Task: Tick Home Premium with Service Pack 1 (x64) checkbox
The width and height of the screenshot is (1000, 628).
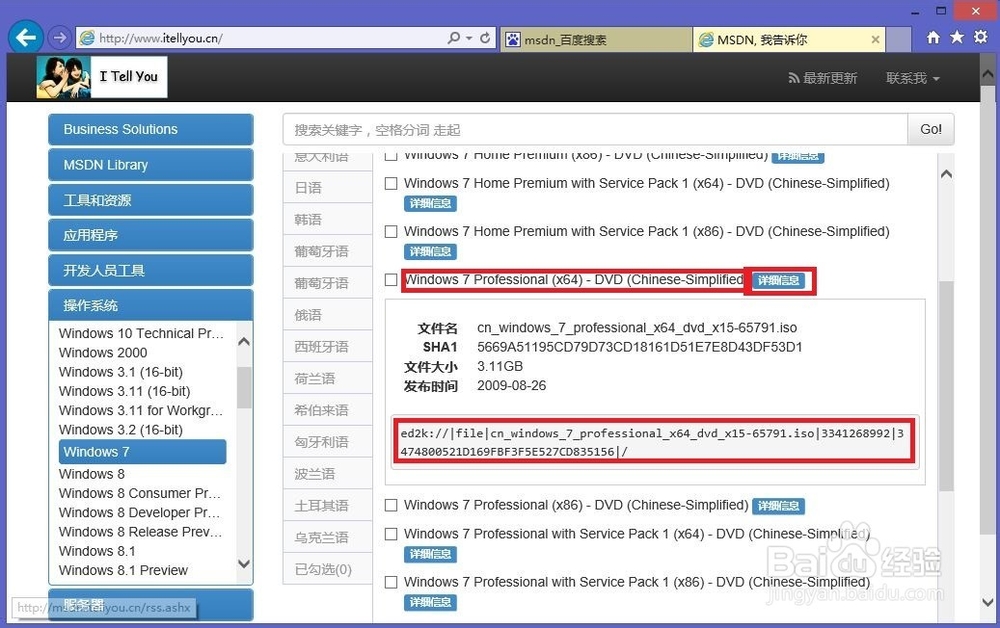Action: 391,184
